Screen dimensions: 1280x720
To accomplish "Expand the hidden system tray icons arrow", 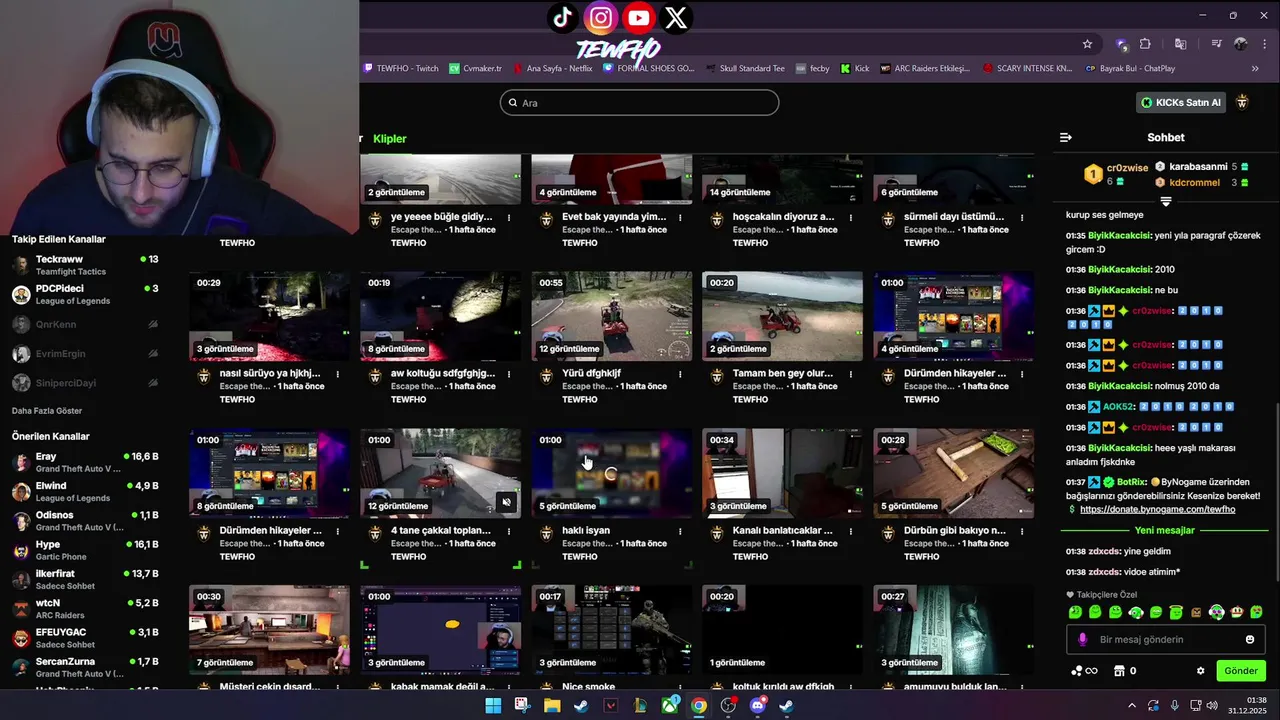I will pos(1132,706).
